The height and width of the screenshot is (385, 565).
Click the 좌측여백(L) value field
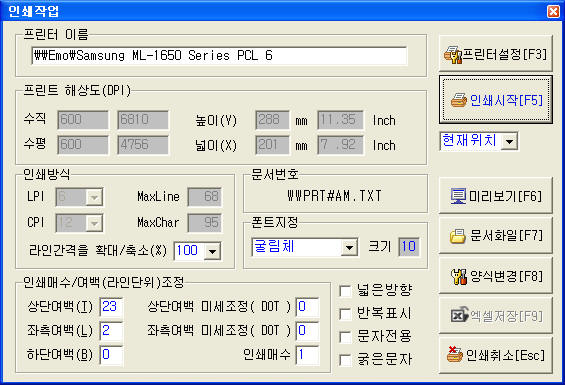[x=111, y=331]
